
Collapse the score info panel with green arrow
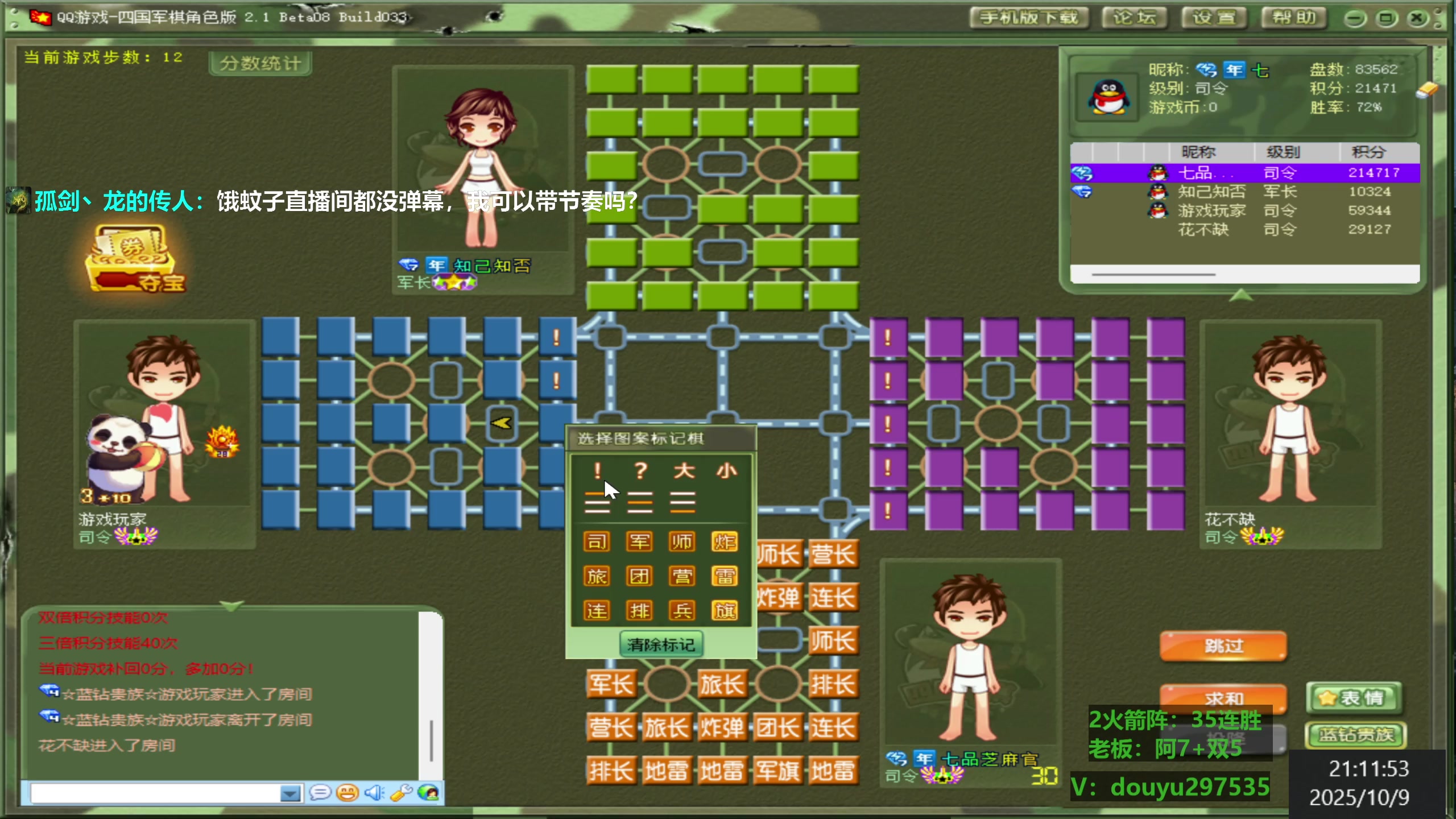point(233,606)
